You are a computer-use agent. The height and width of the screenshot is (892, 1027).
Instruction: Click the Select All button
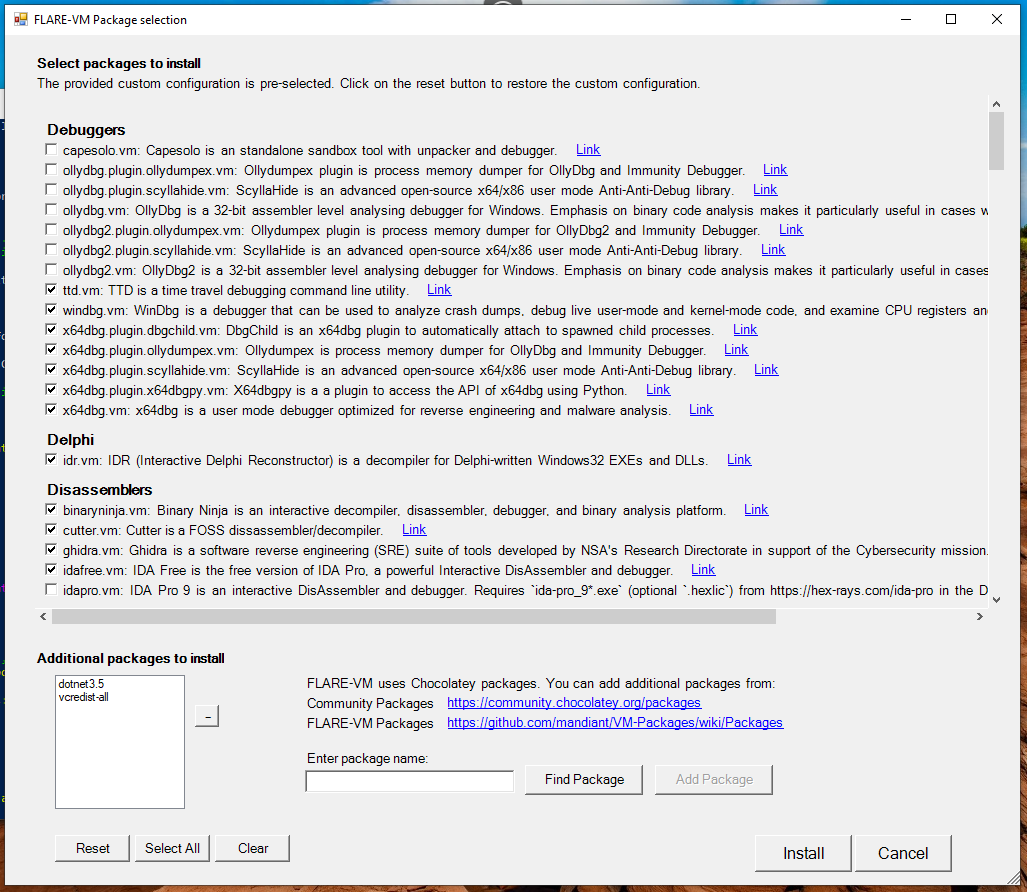[x=172, y=848]
